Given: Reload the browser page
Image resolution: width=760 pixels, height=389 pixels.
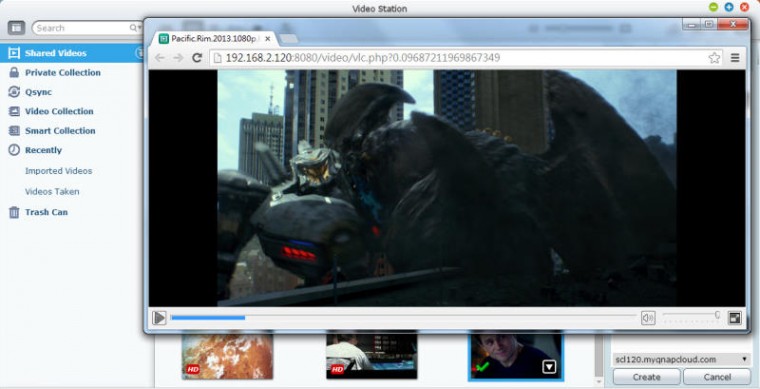Looking at the screenshot, I should click(197, 58).
